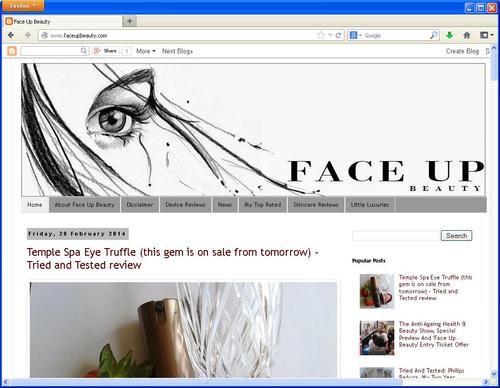Click the vertical scrollbar up arrow
This screenshot has width=500, height=388.
tap(494, 49)
